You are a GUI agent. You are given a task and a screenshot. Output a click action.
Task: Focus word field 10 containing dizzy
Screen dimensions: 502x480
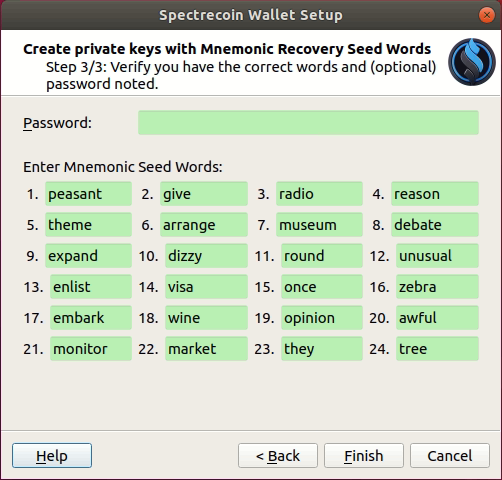tap(206, 256)
